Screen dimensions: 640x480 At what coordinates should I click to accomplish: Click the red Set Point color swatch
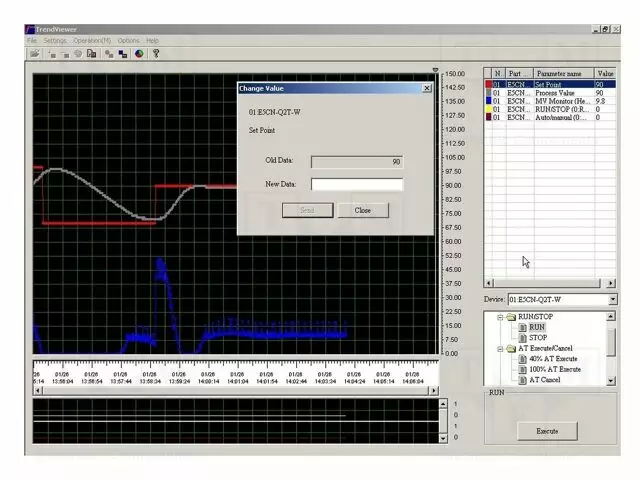pyautogui.click(x=488, y=85)
